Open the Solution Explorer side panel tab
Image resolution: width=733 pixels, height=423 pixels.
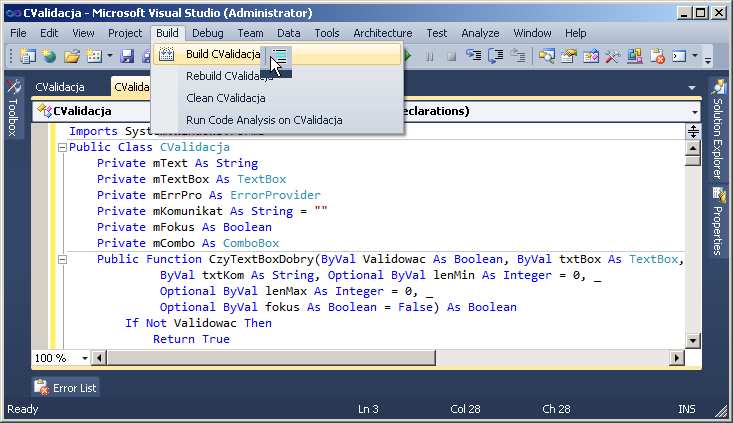pos(719,130)
